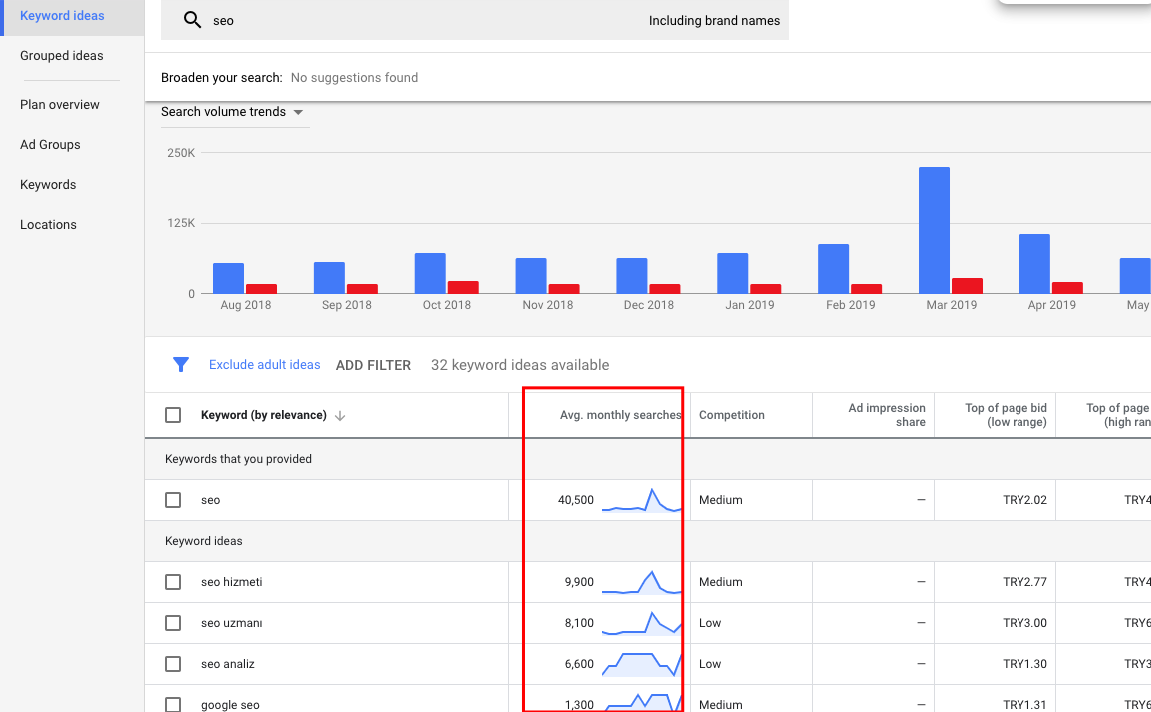Click the google seo keyword text
1151x712 pixels.
coord(230,705)
